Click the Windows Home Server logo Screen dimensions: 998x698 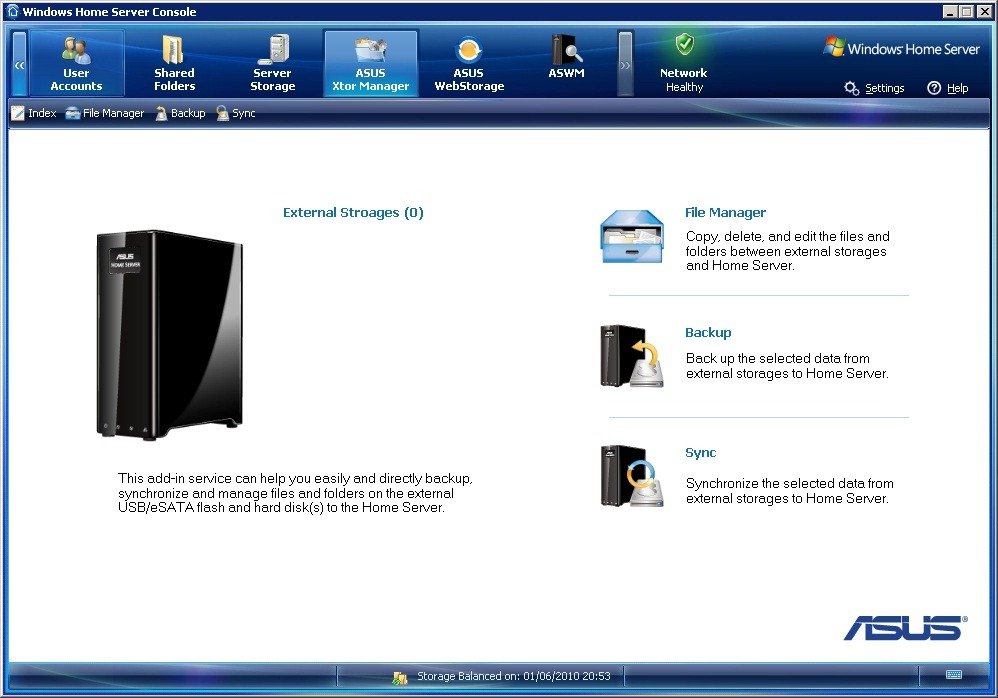click(x=901, y=48)
